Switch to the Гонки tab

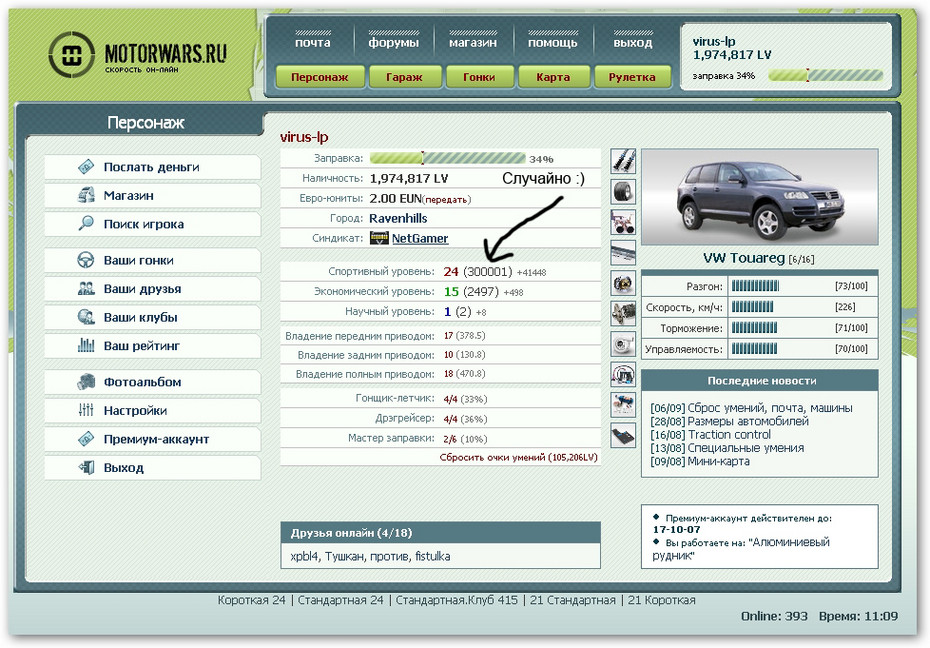[478, 77]
